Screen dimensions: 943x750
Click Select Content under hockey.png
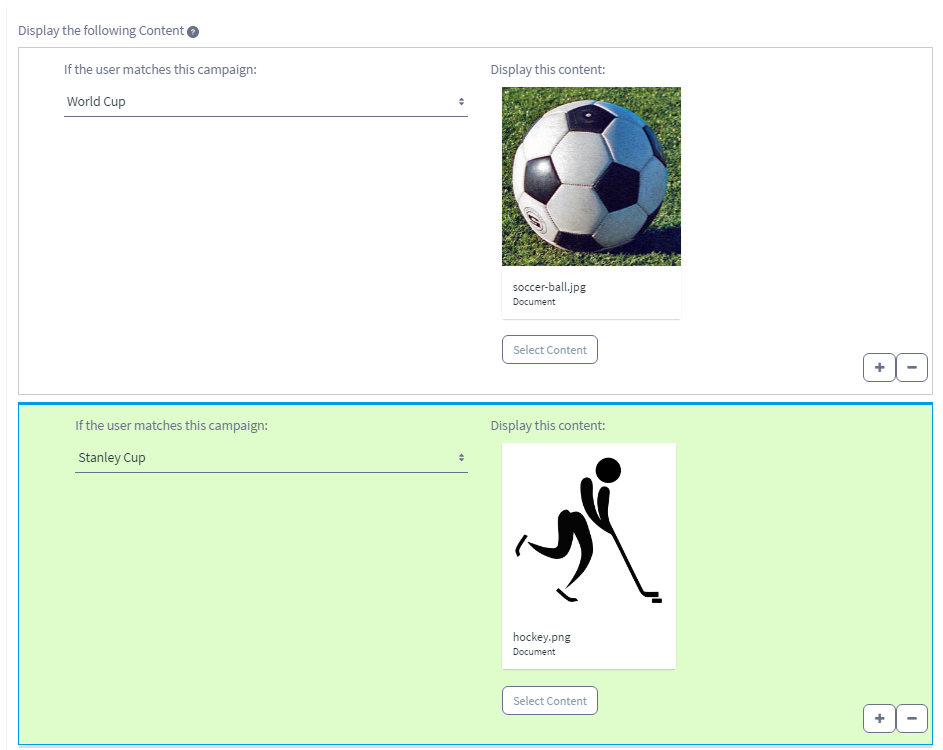550,701
